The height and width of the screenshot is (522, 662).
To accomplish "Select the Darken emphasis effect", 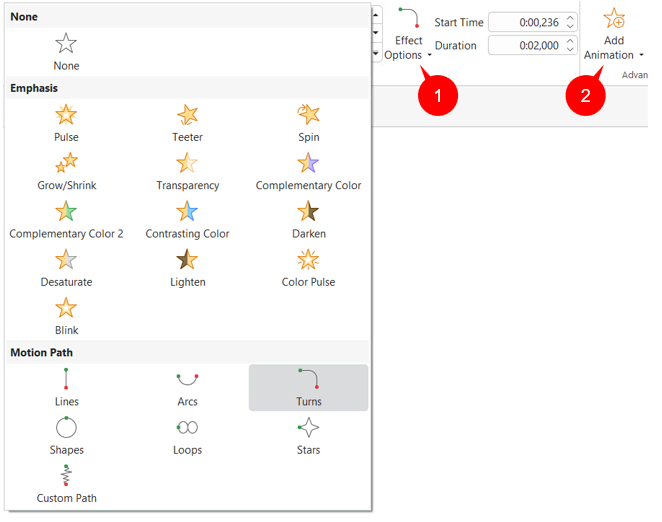I will tap(308, 212).
